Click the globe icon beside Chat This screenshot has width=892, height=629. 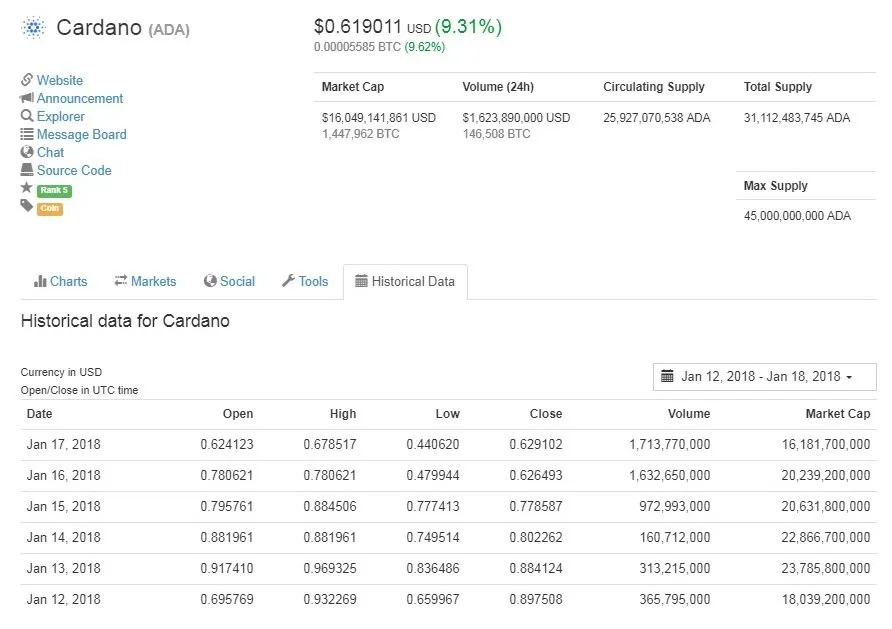(27, 152)
